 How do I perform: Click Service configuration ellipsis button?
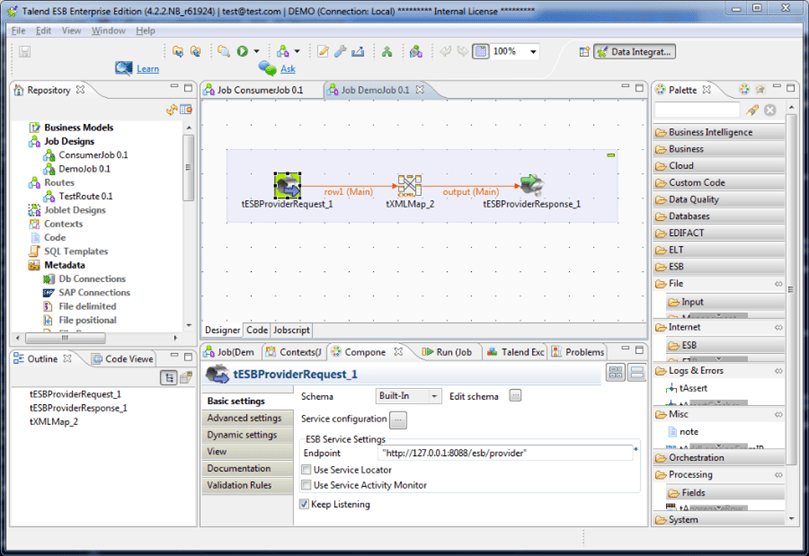click(x=398, y=420)
